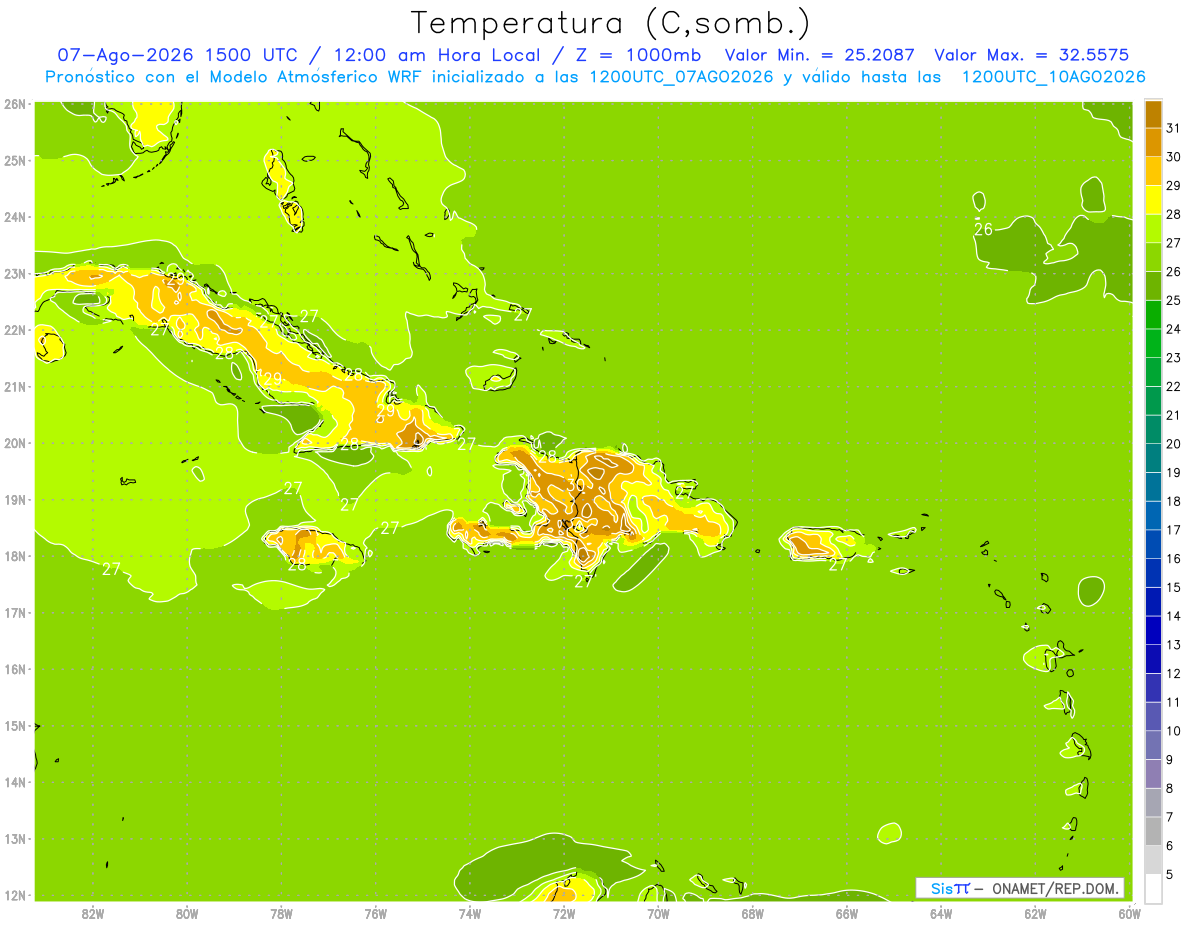Viewport: 1200px width, 927px height.
Task: Click the "25N" latitude label
Action: [15, 160]
